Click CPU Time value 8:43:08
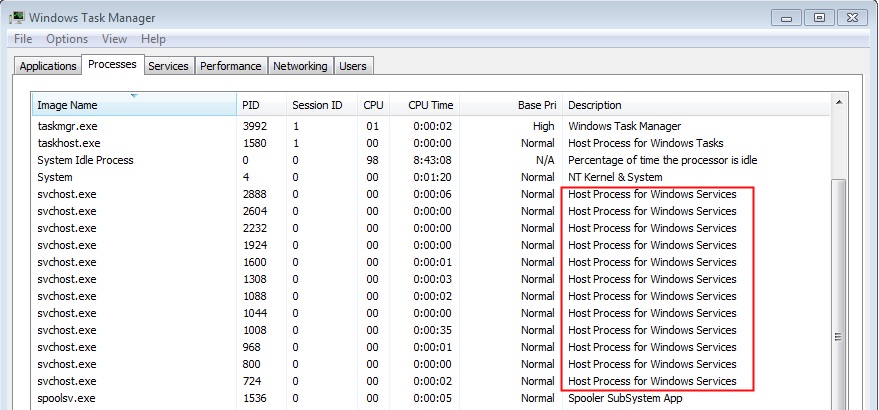Image resolution: width=879 pixels, height=410 pixels. click(432, 160)
